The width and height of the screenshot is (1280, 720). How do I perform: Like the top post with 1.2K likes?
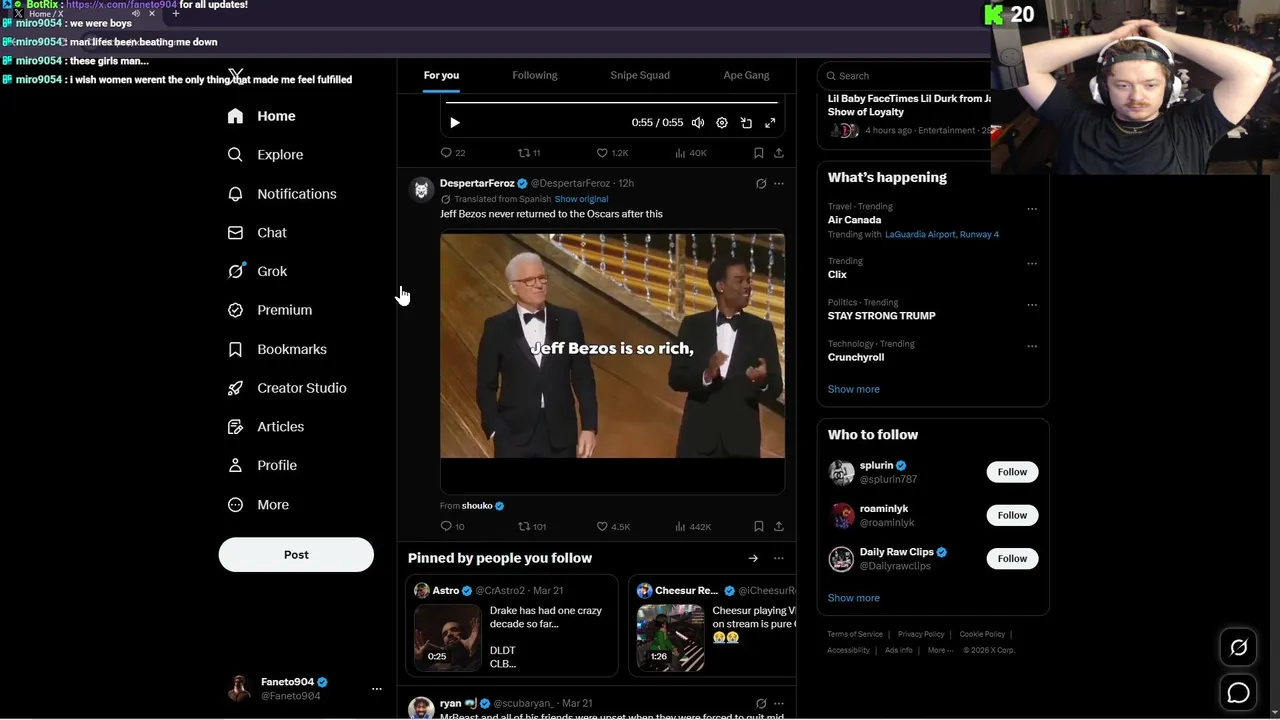click(612, 153)
